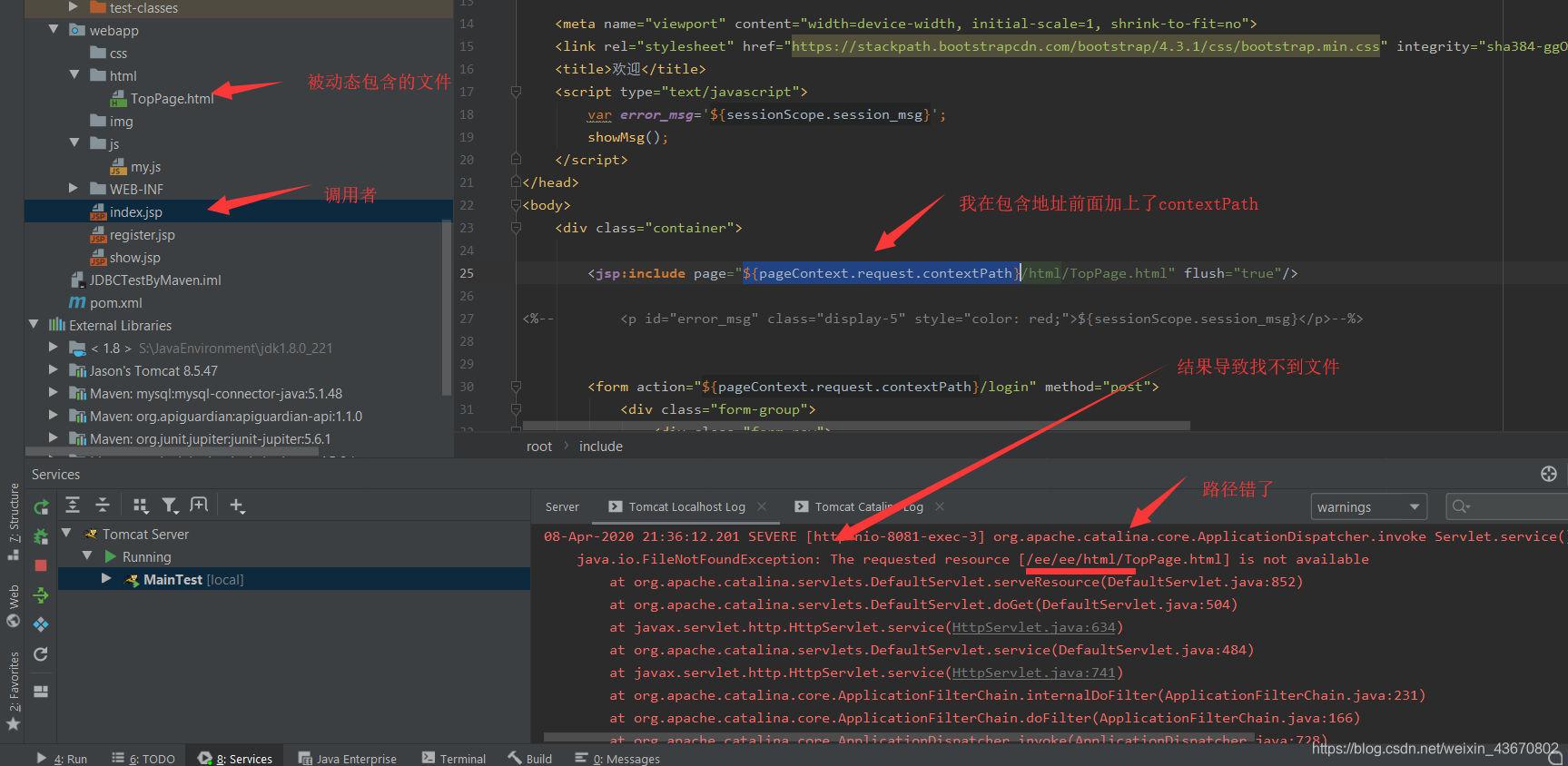The width and height of the screenshot is (1568, 766).
Task: Expand the JDK 1.8 library node
Action: pos(54,347)
